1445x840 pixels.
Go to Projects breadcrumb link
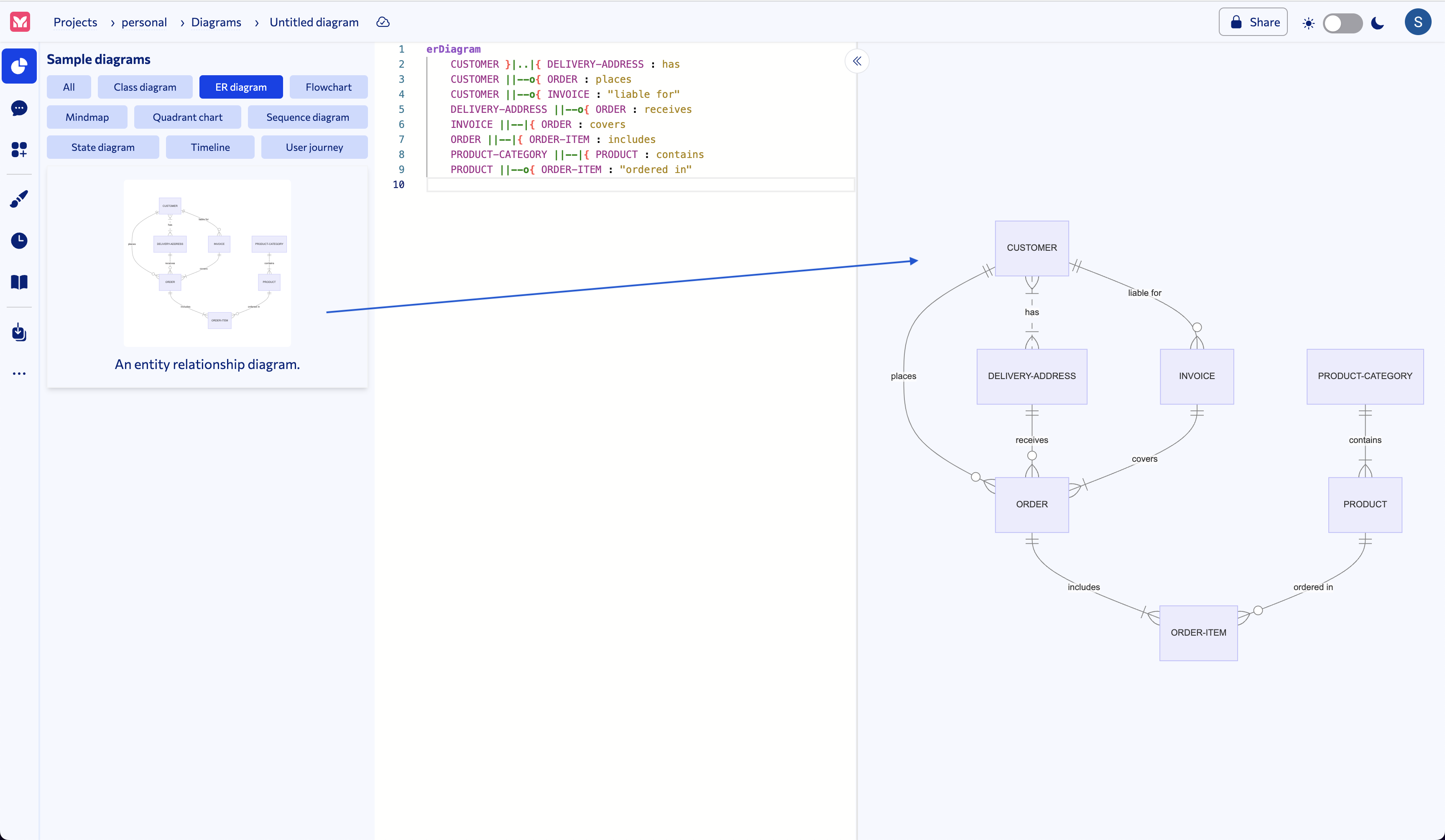point(75,22)
